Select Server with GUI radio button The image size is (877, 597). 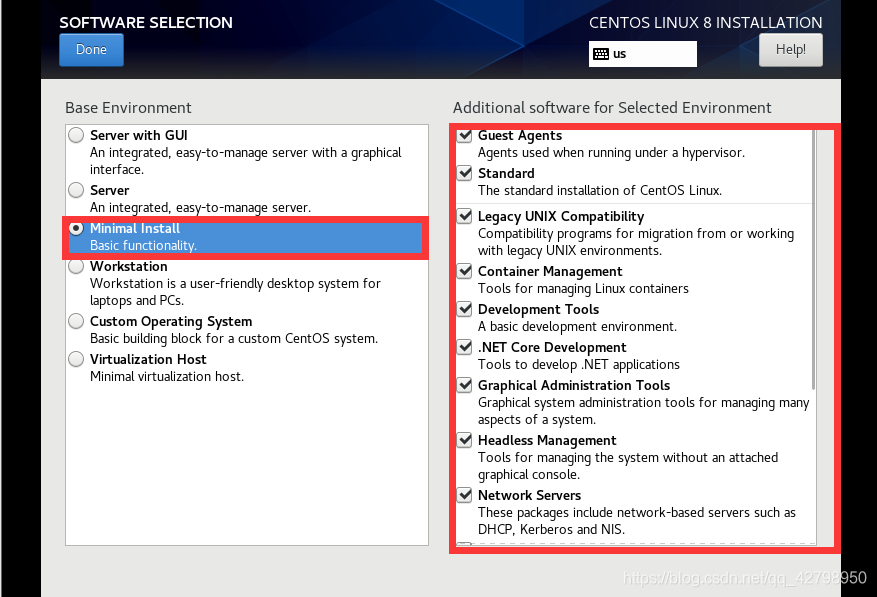tap(76, 135)
